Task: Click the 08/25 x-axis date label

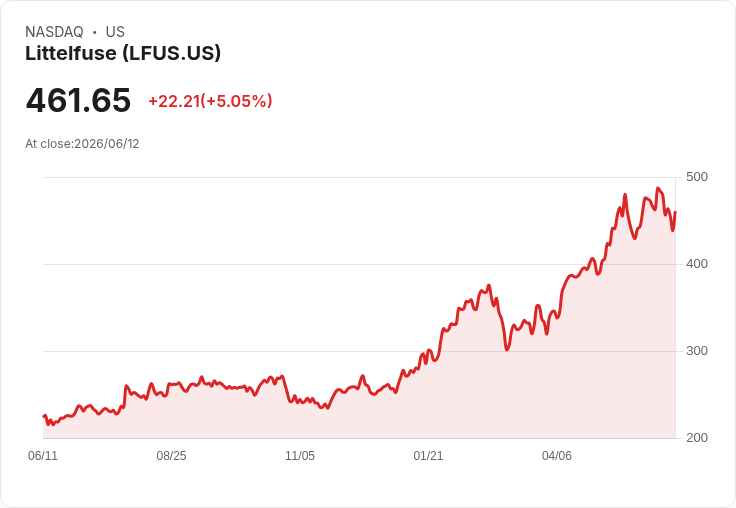Action: pos(171,456)
